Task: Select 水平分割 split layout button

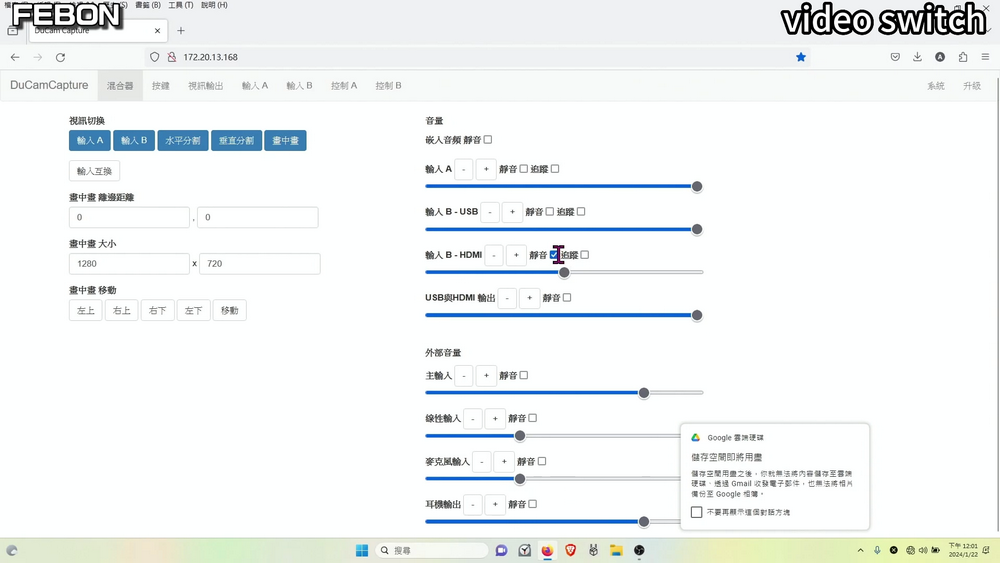Action: pos(183,140)
